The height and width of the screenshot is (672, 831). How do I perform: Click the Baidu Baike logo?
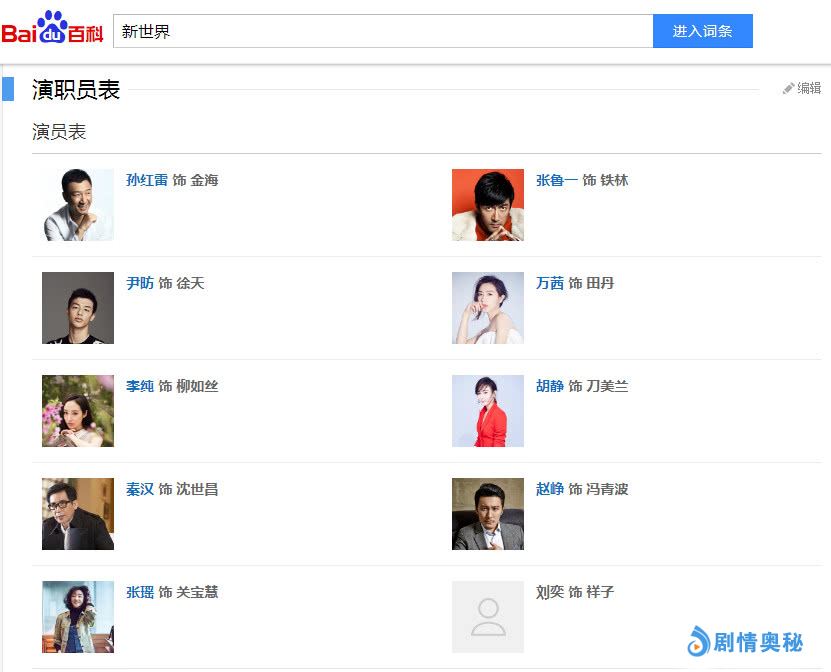[x=52, y=30]
